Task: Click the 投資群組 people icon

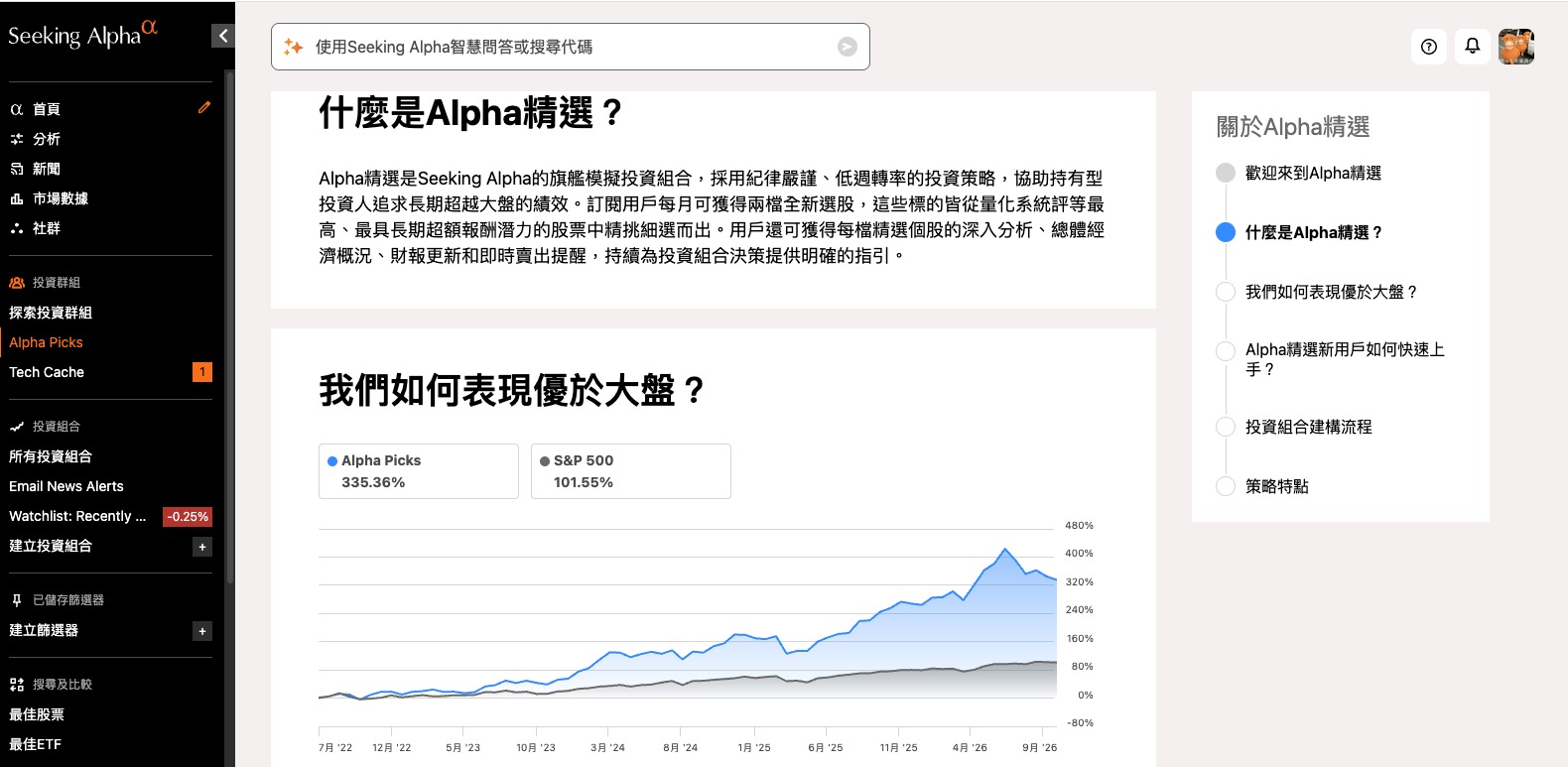Action: pos(17,283)
